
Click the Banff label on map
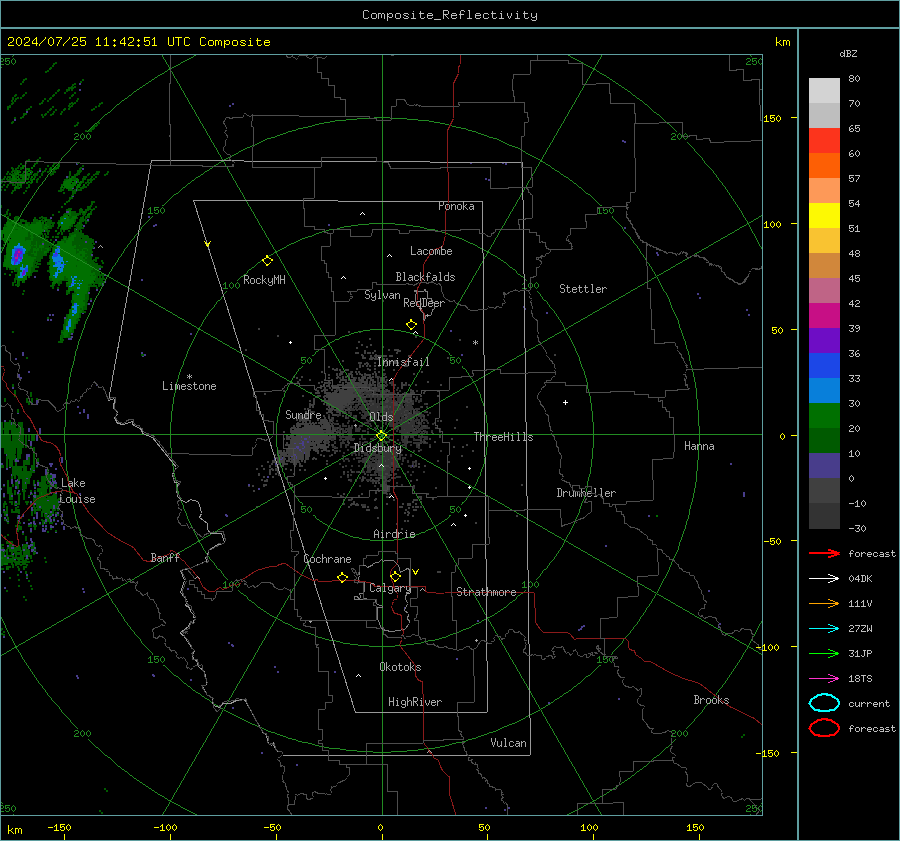[165, 557]
